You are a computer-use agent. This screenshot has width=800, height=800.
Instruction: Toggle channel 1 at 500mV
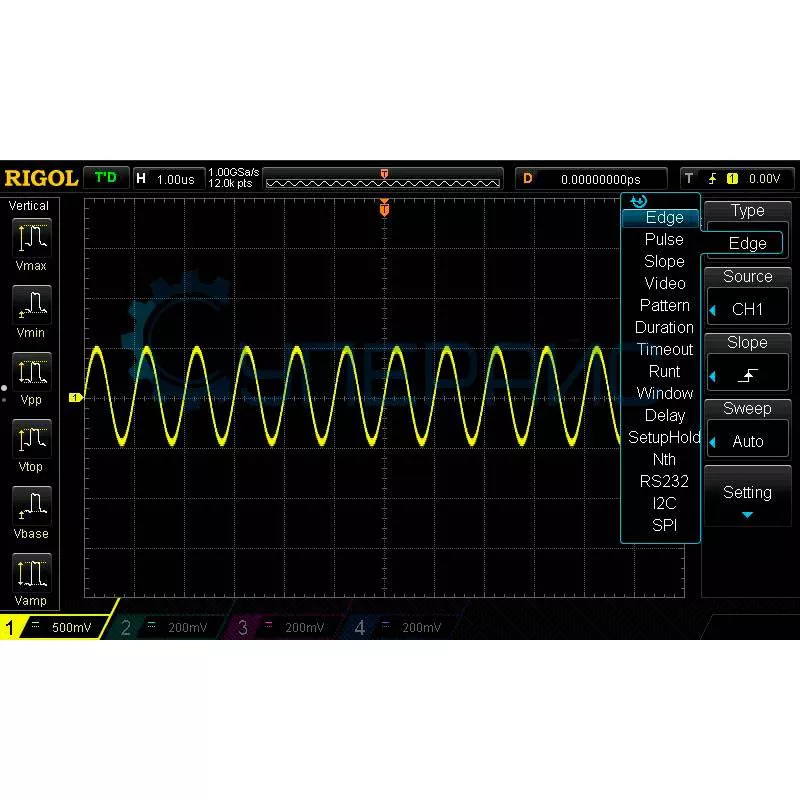pos(55,627)
